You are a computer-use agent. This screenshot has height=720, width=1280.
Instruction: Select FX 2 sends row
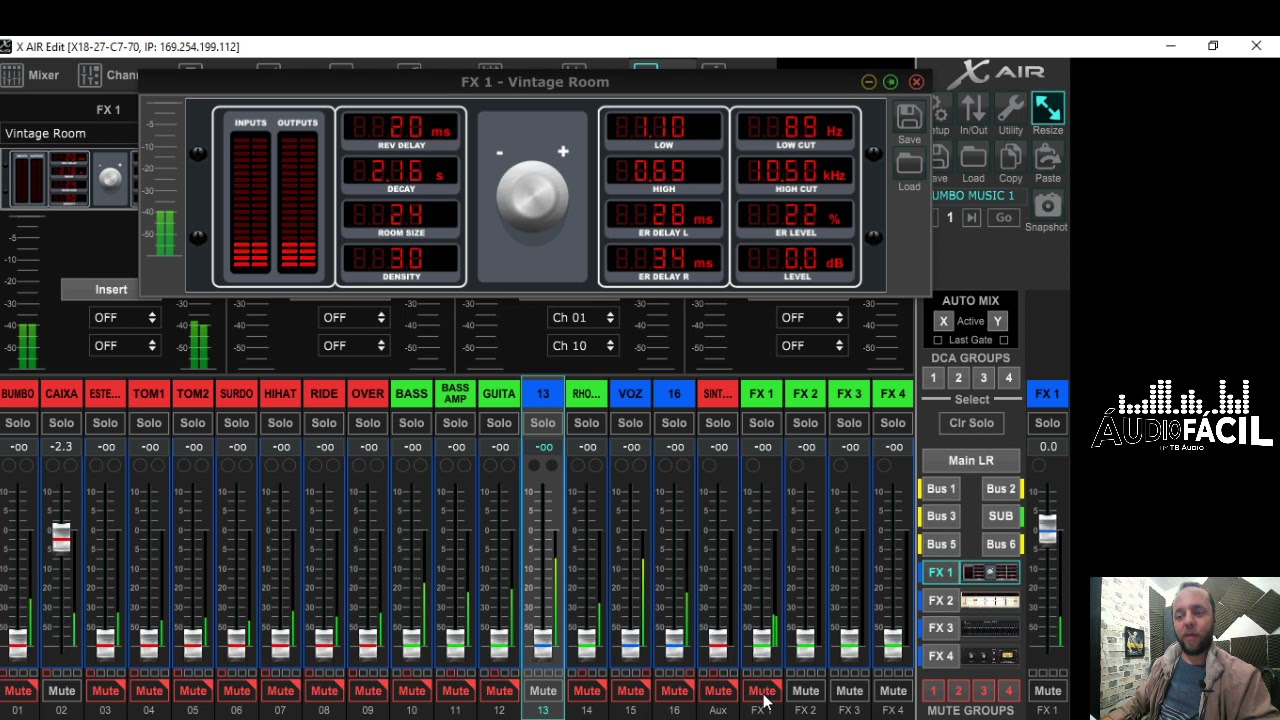pos(940,600)
